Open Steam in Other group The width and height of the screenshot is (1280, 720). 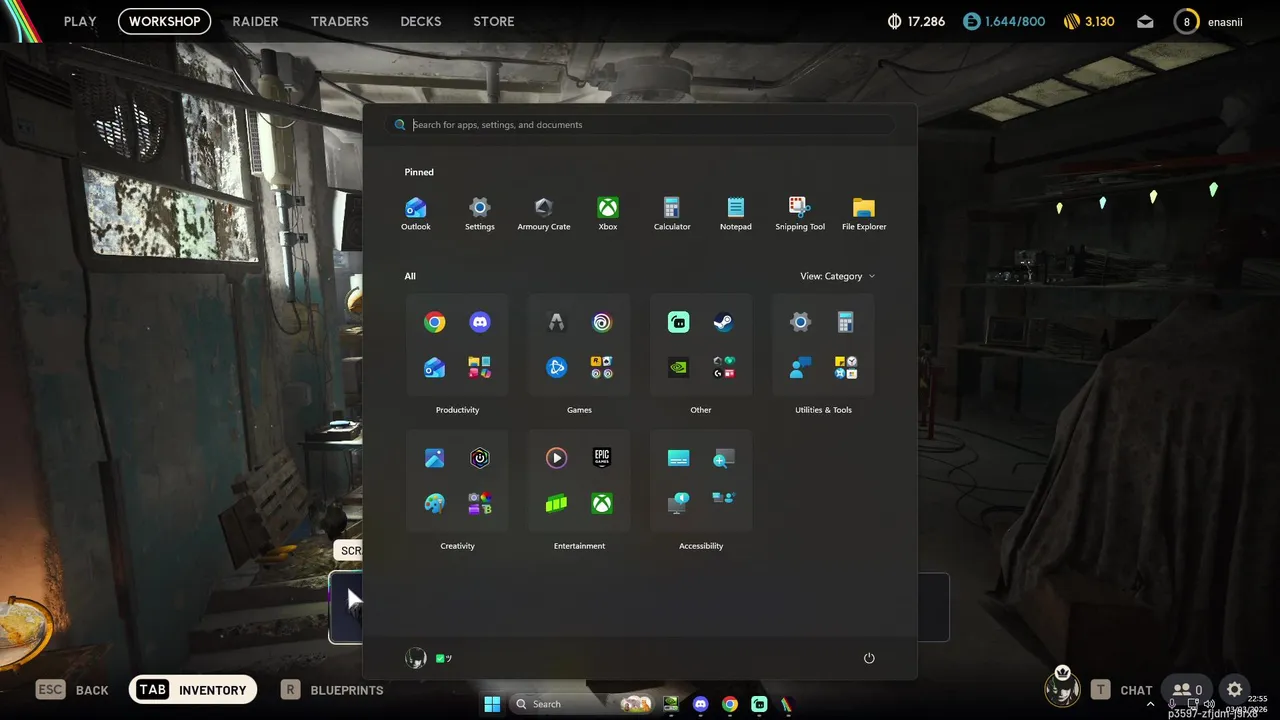coord(724,322)
